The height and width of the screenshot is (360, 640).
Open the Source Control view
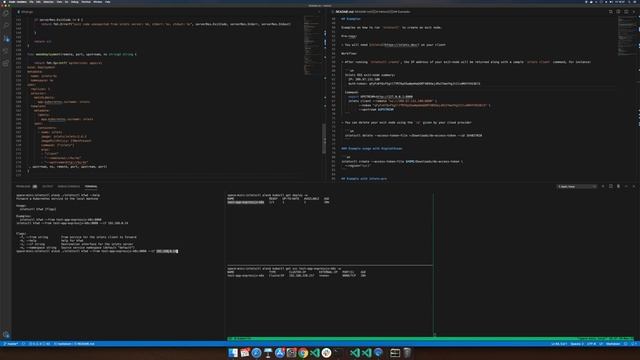pyautogui.click(x=6, y=39)
